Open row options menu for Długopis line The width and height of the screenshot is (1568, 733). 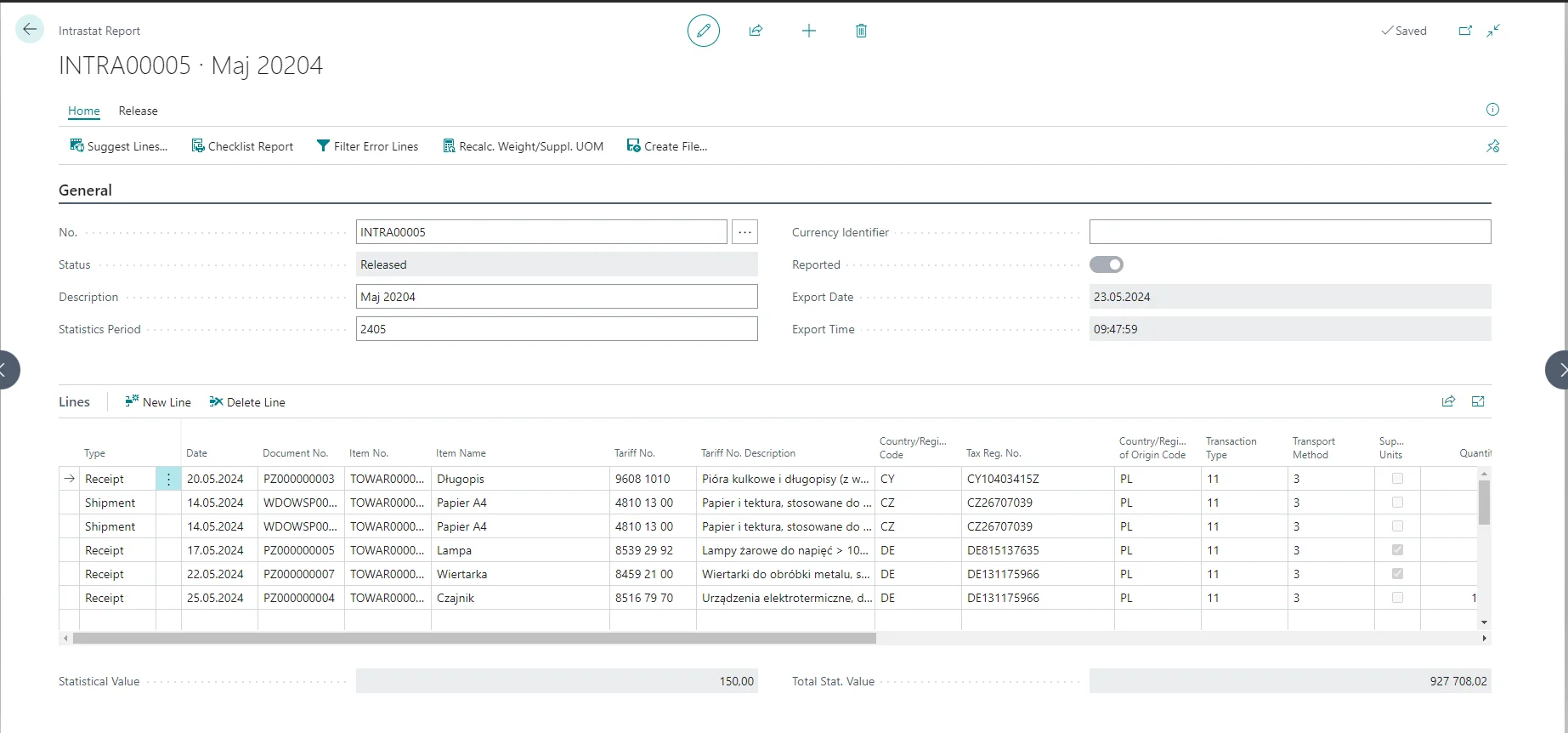pyautogui.click(x=168, y=480)
